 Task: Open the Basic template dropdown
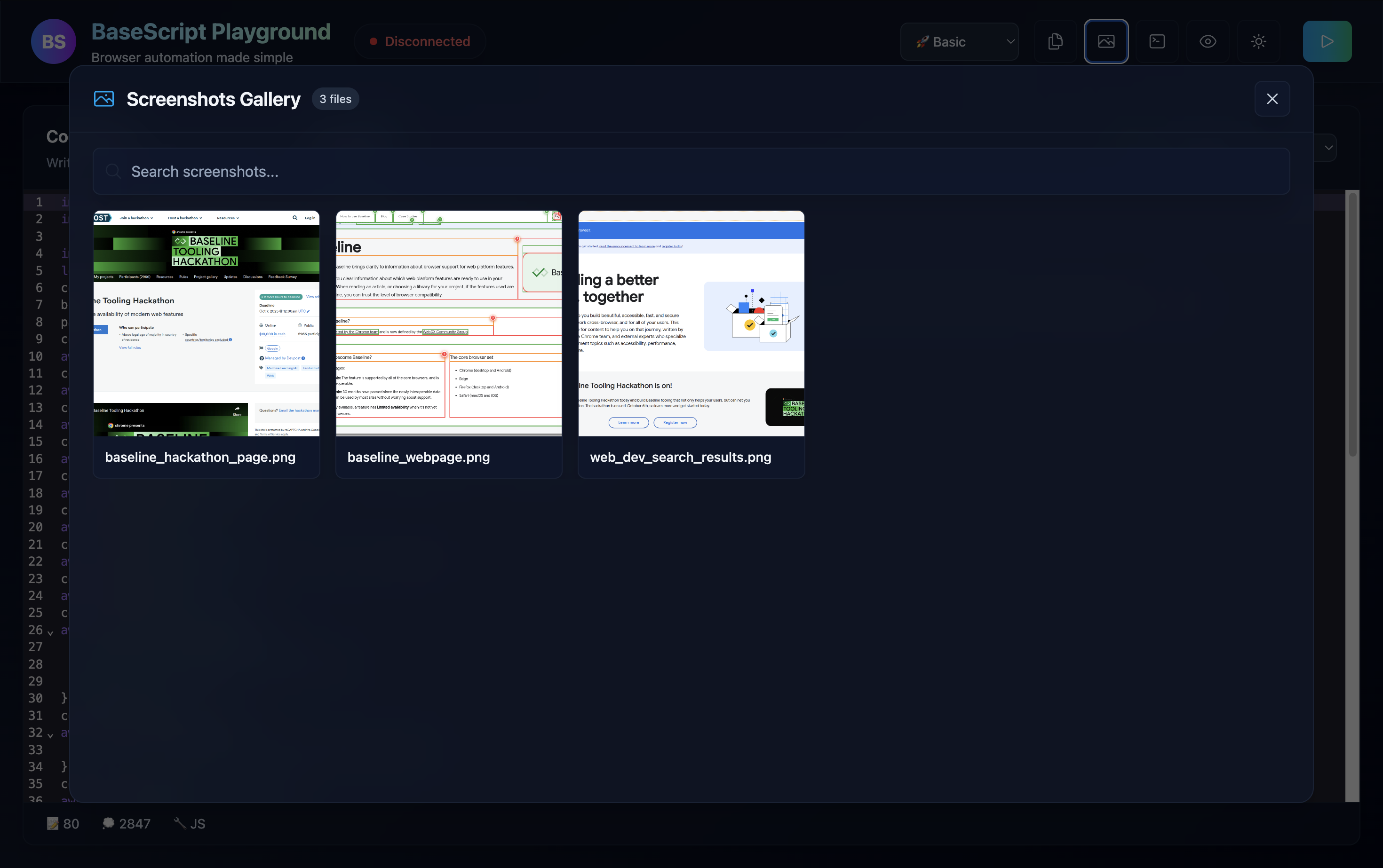(x=959, y=41)
